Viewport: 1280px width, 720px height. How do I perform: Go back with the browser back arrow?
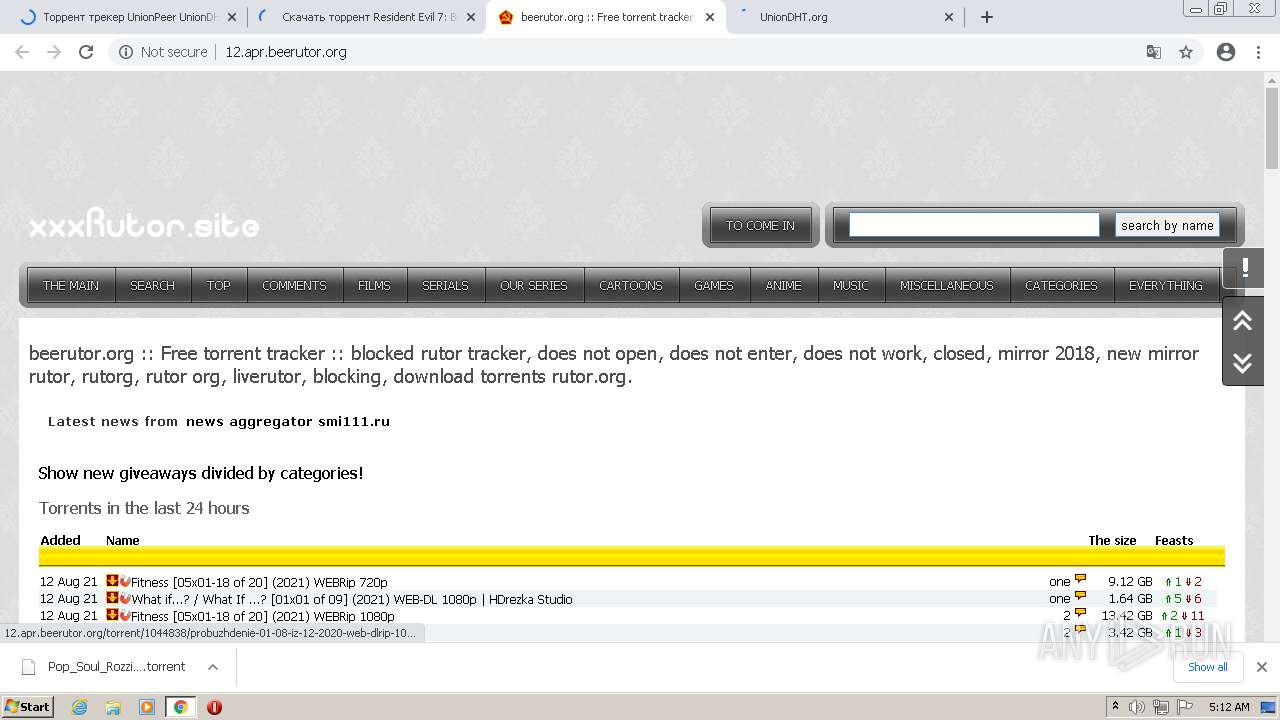tap(22, 52)
